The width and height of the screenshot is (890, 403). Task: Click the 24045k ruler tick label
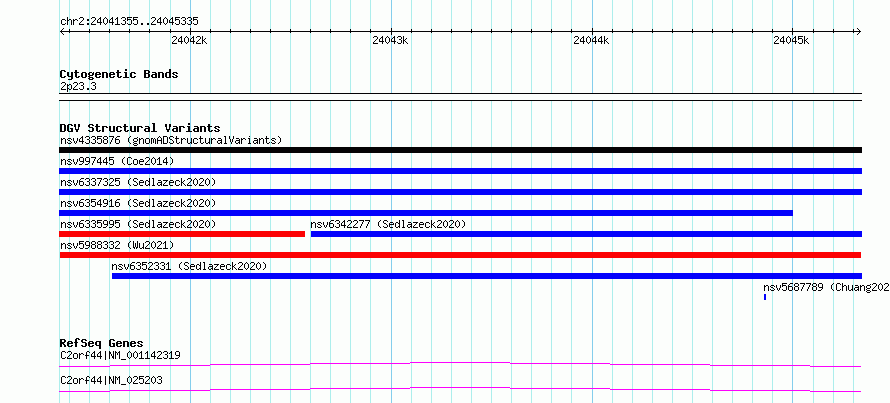[x=792, y=40]
